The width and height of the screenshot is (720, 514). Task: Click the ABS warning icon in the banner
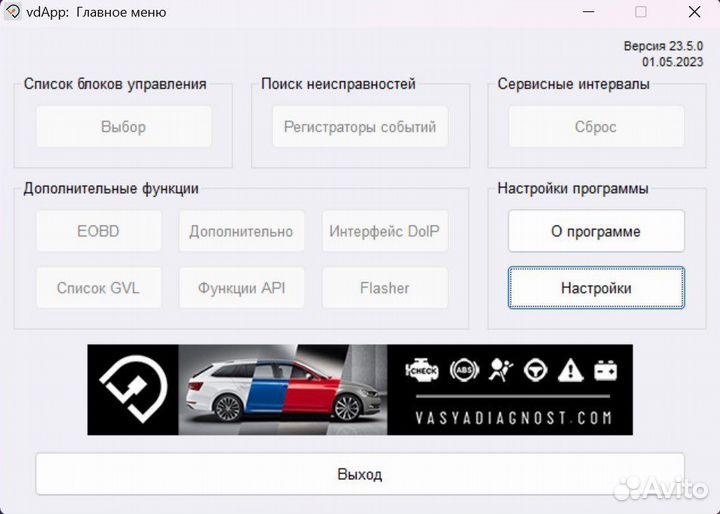[x=465, y=370]
